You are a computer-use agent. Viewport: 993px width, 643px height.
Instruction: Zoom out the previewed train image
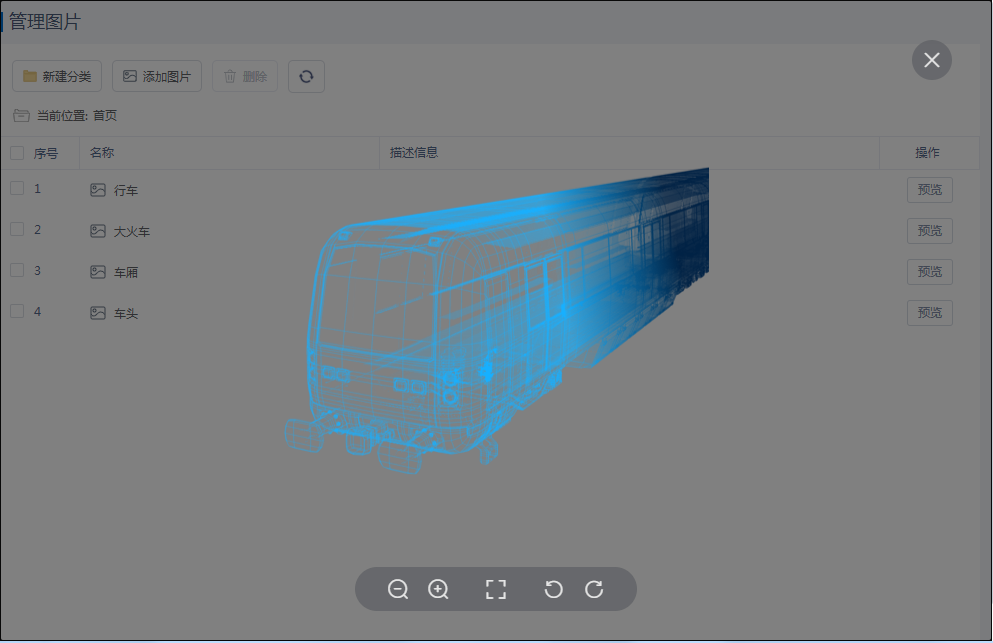tap(398, 589)
